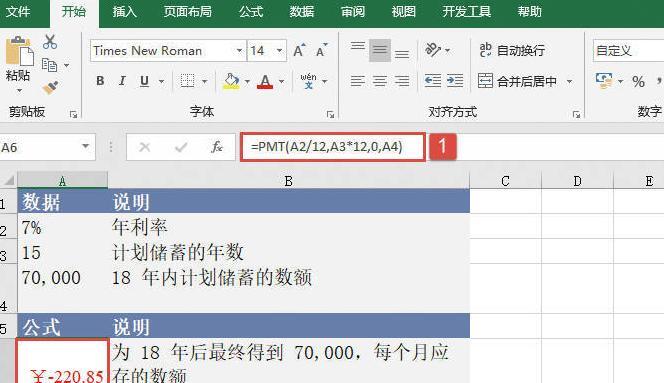Toggle underline formatting
The width and height of the screenshot is (664, 383).
pyautogui.click(x=144, y=80)
